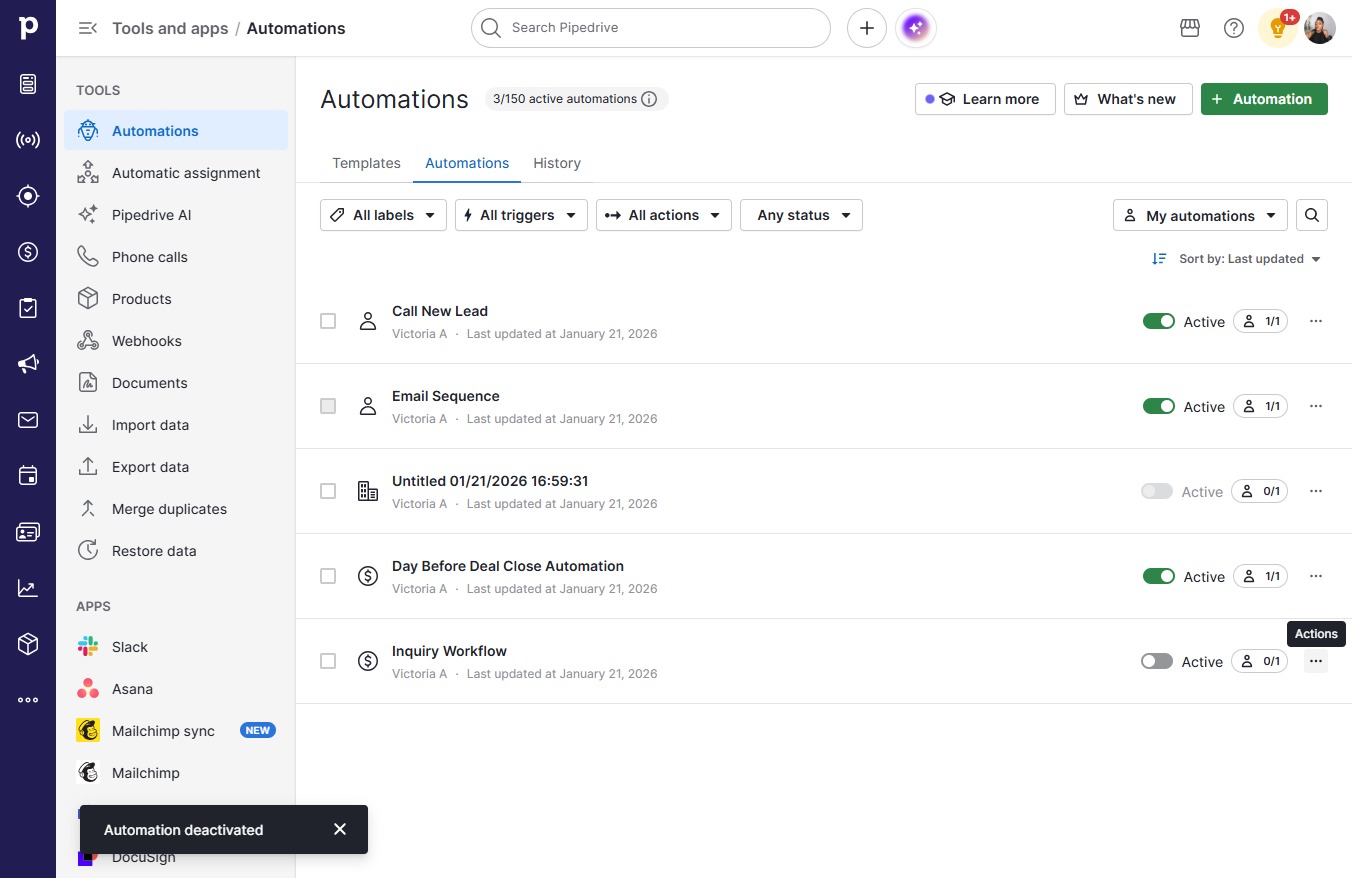Open Mail envelope icon in nav rail
This screenshot has height=878, width=1352.
pos(28,420)
